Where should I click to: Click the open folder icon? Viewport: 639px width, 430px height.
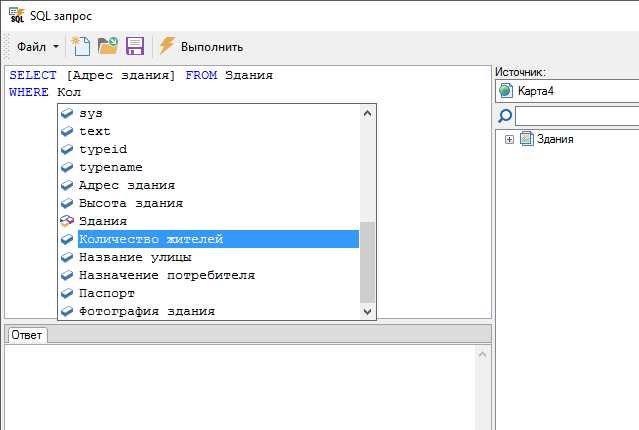[x=108, y=46]
